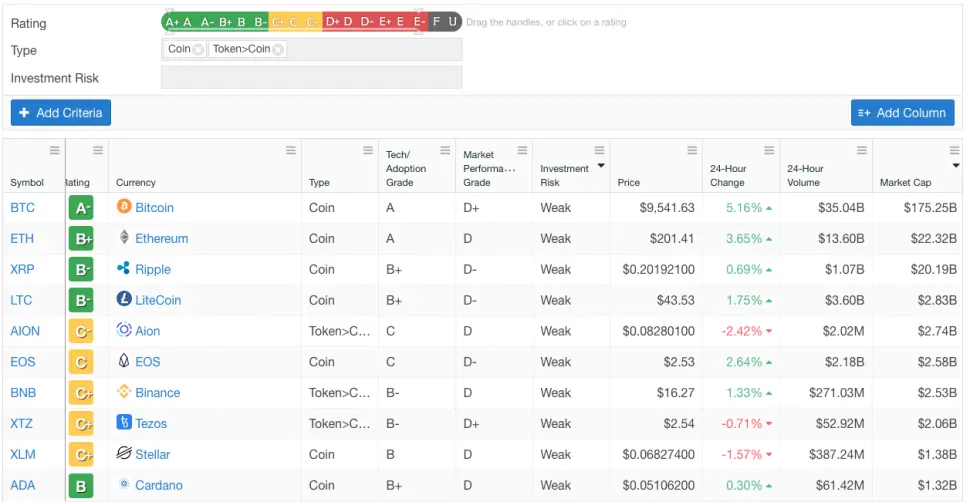Select the D+ rating on the slider
The image size is (970, 502).
pos(333,22)
